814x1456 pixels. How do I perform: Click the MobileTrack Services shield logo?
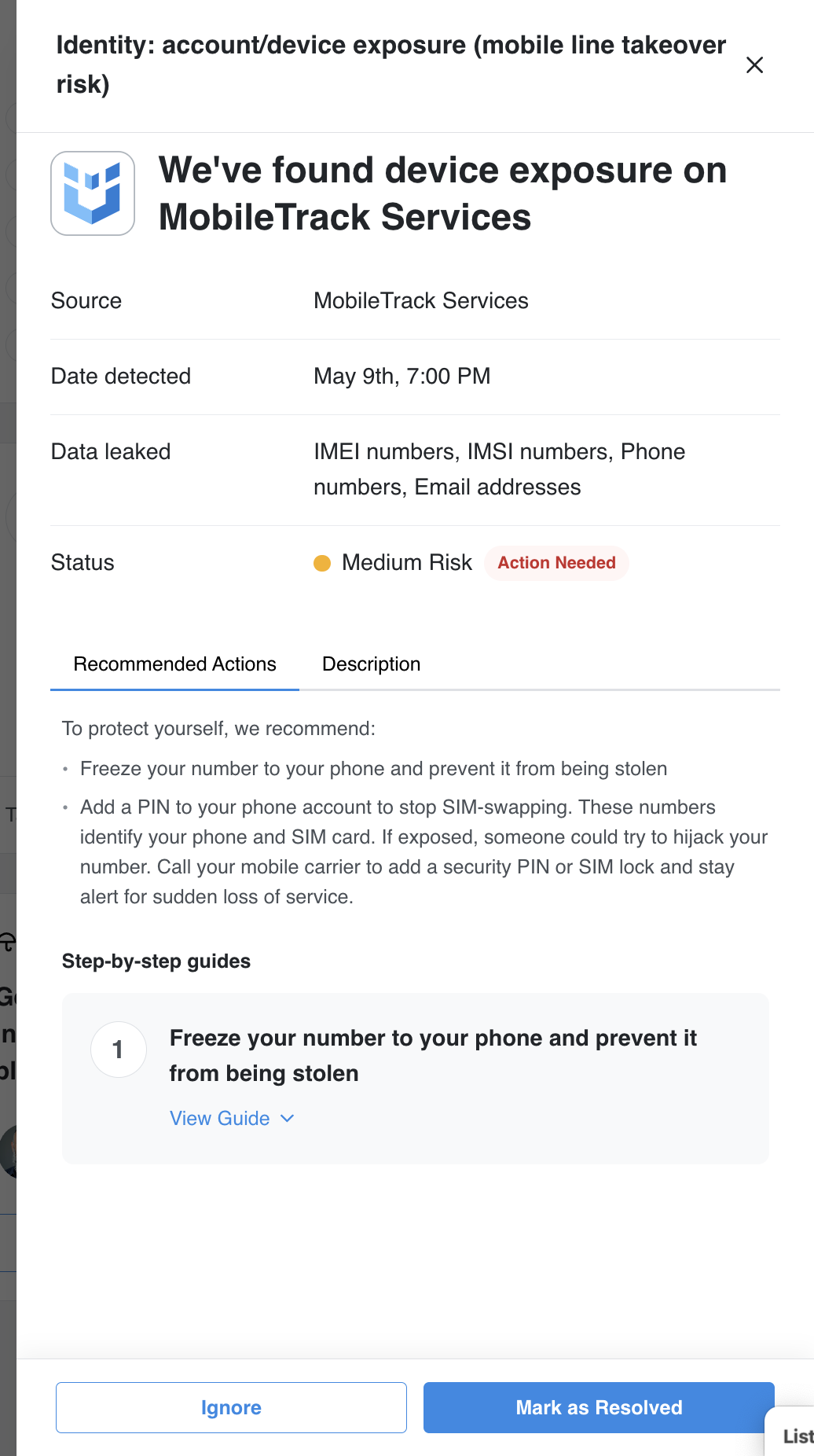pos(93,193)
